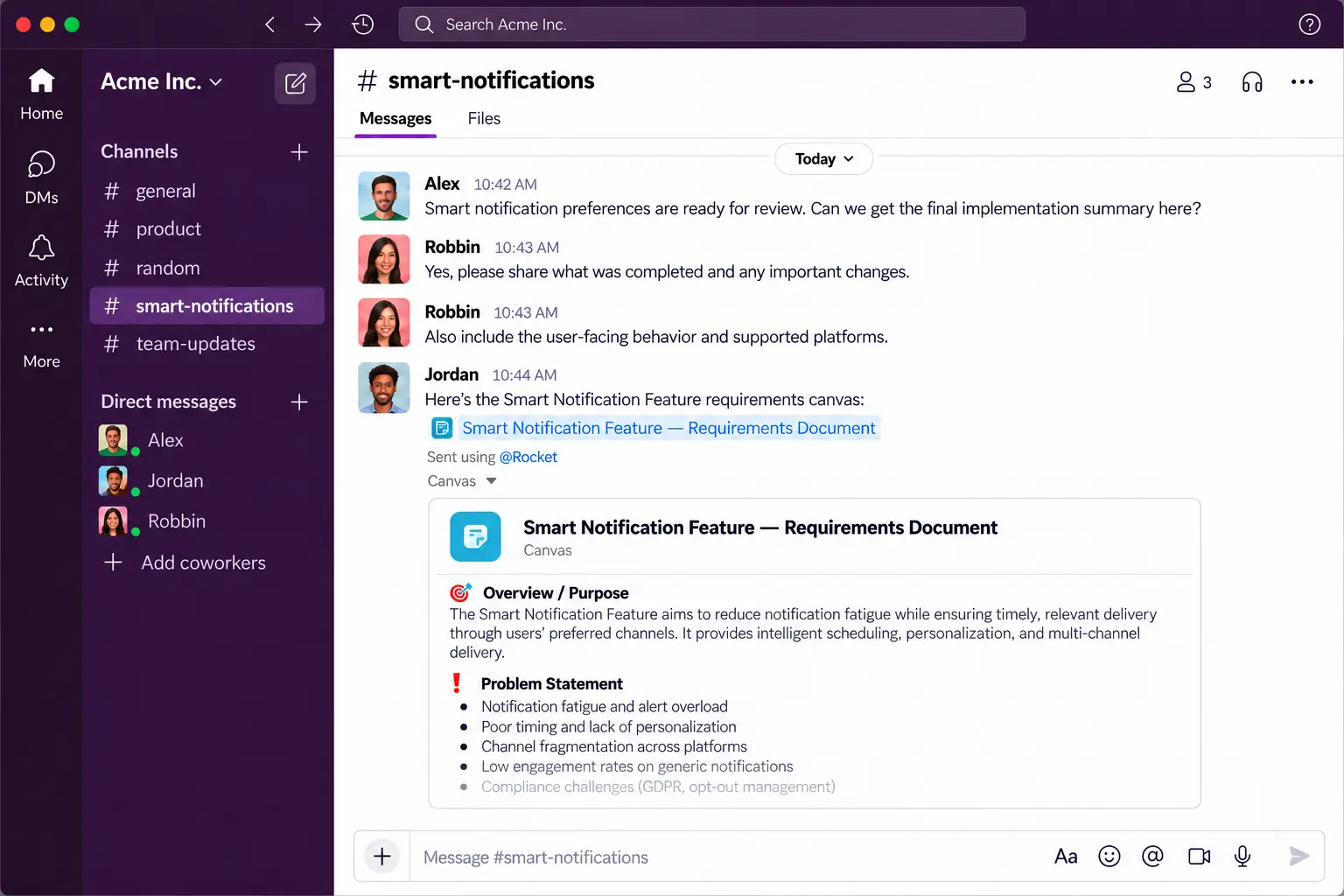Compose a new message with the pencil icon
Screen dimensions: 1344x896
click(296, 83)
